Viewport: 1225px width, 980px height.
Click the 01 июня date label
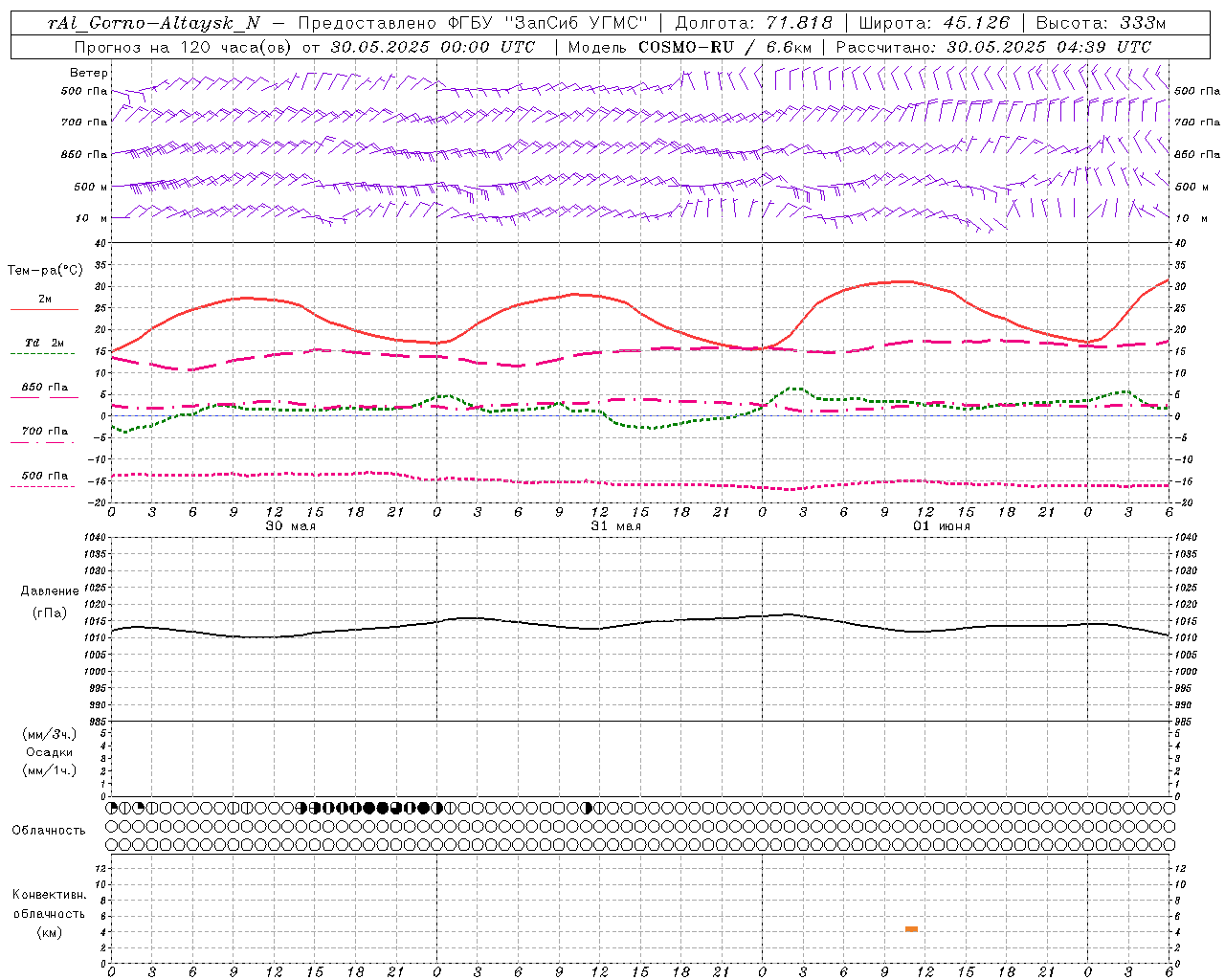pos(942,526)
